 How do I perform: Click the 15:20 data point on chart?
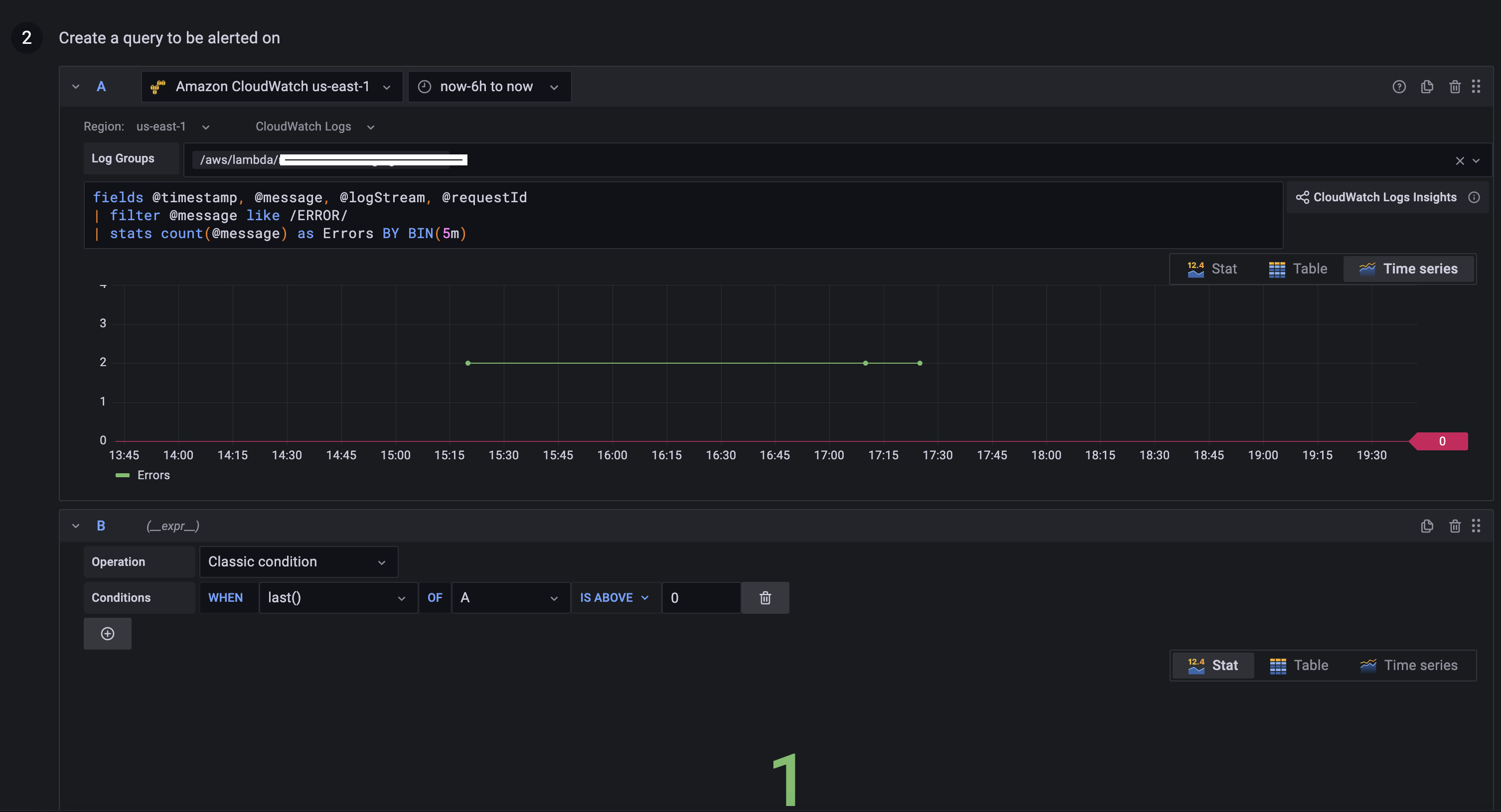pos(468,364)
